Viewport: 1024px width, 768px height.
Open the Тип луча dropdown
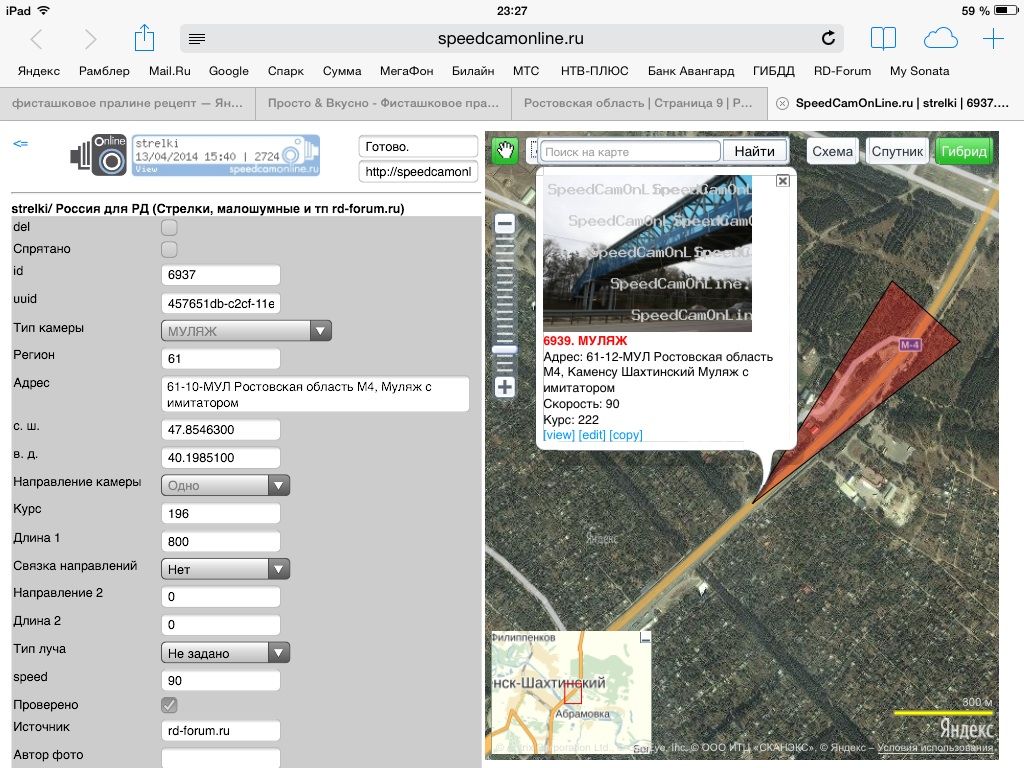(225, 653)
